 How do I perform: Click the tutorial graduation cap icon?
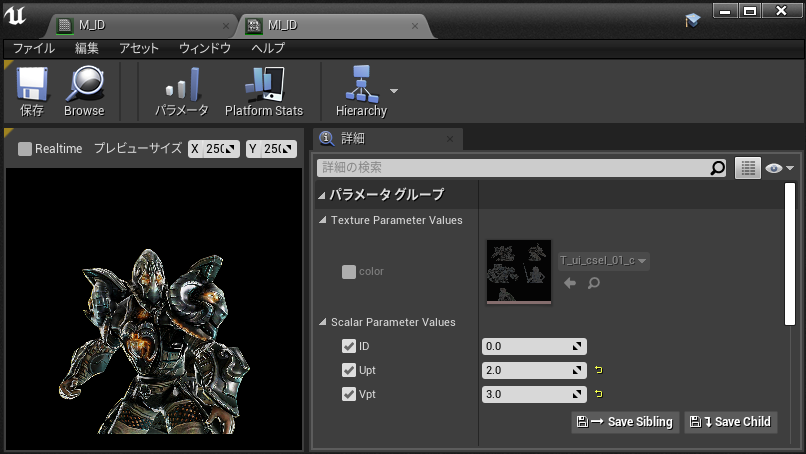pyautogui.click(x=692, y=21)
